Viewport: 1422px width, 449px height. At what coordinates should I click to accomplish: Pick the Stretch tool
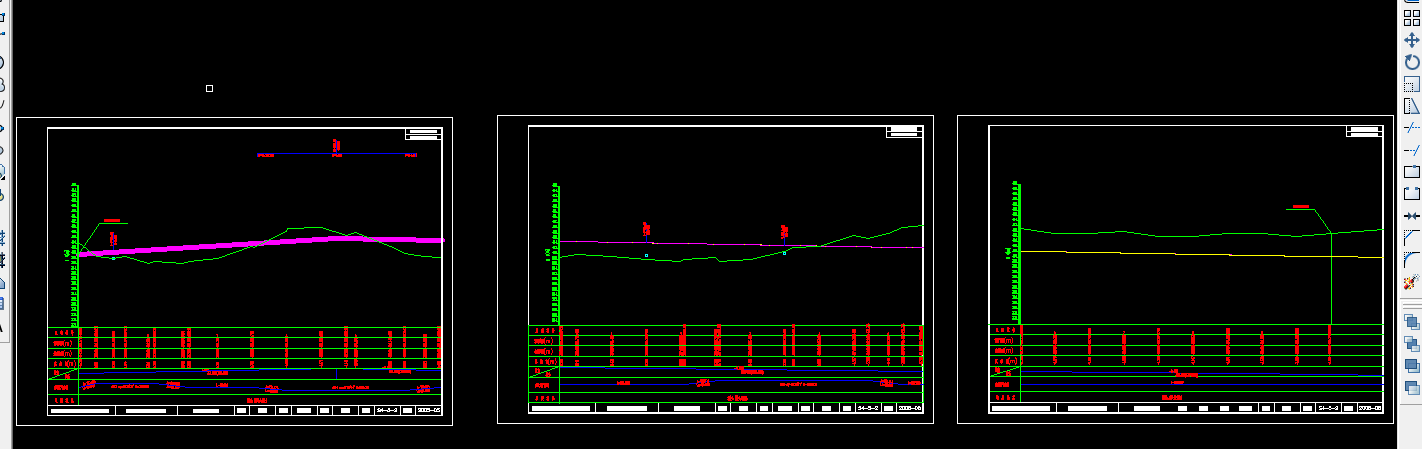[x=1412, y=106]
